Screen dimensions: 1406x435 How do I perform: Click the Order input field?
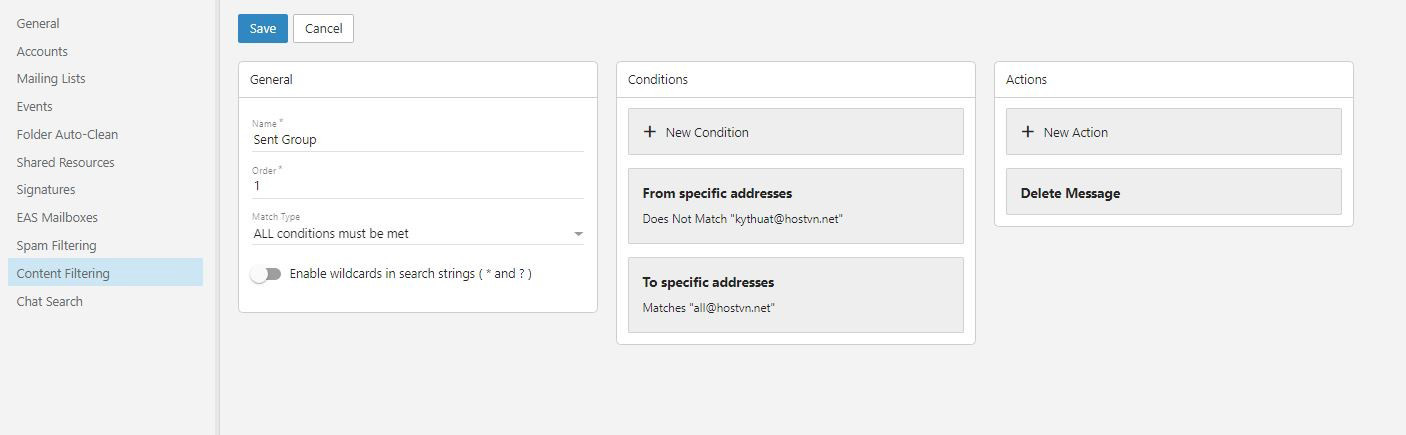click(x=417, y=186)
